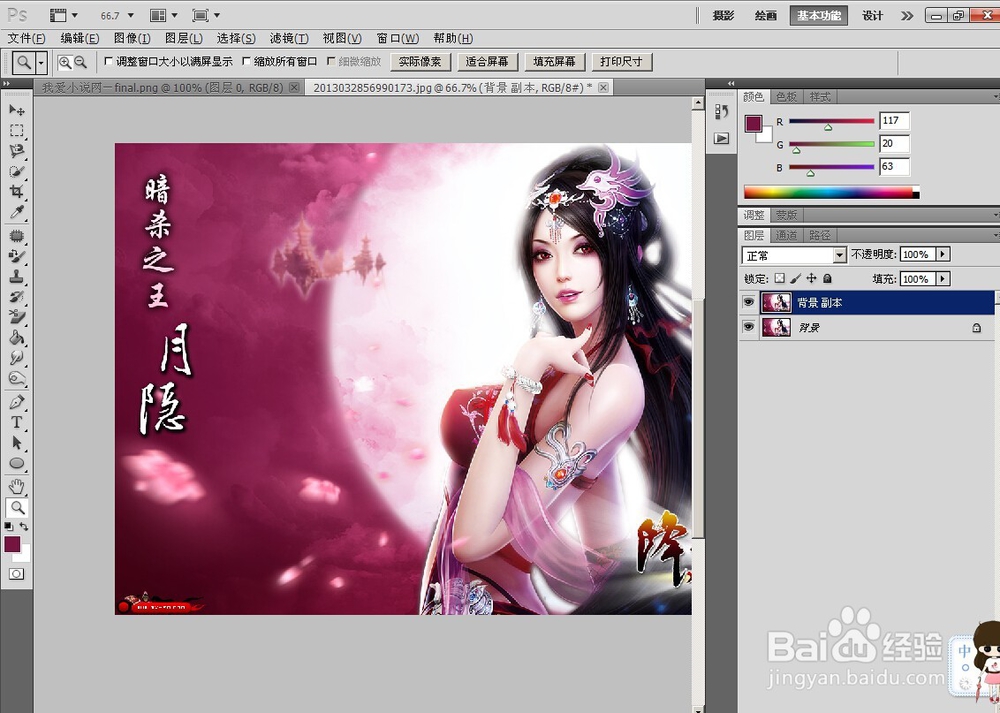Select the Dodge/Sponge tool
1000x713 pixels.
click(17, 378)
